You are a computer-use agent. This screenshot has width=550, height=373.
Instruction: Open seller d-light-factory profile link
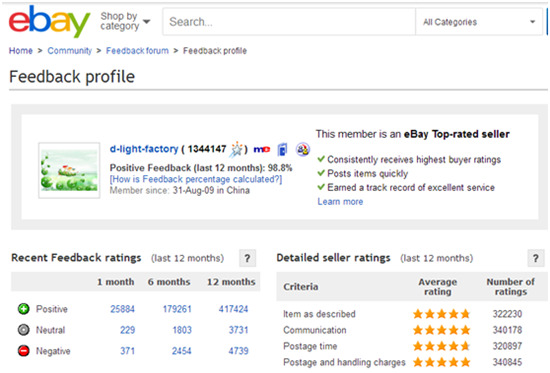(144, 149)
